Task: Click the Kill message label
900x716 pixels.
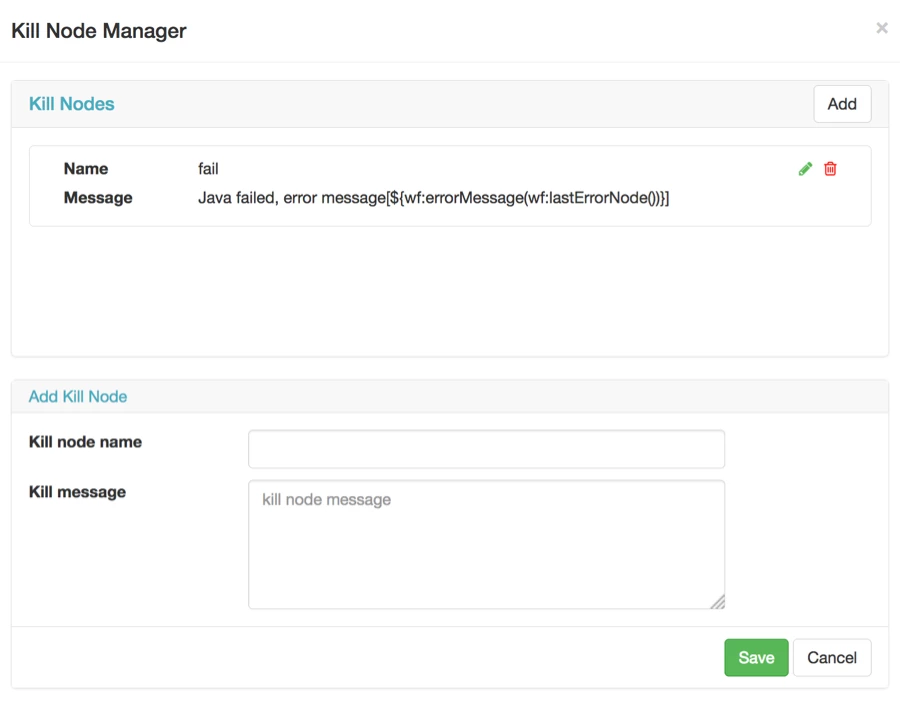Action: [77, 492]
